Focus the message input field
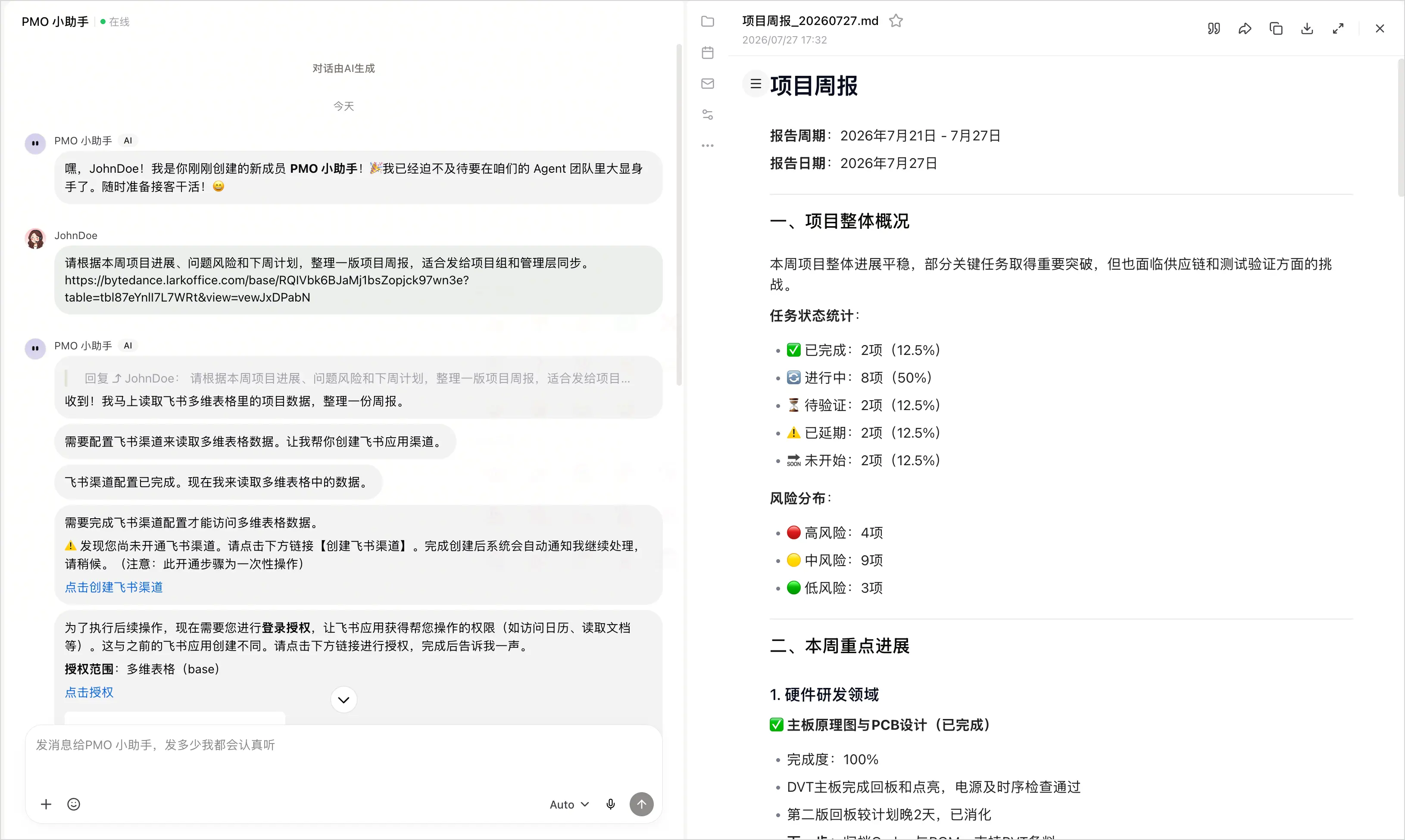The height and width of the screenshot is (840, 1405). pyautogui.click(x=344, y=759)
